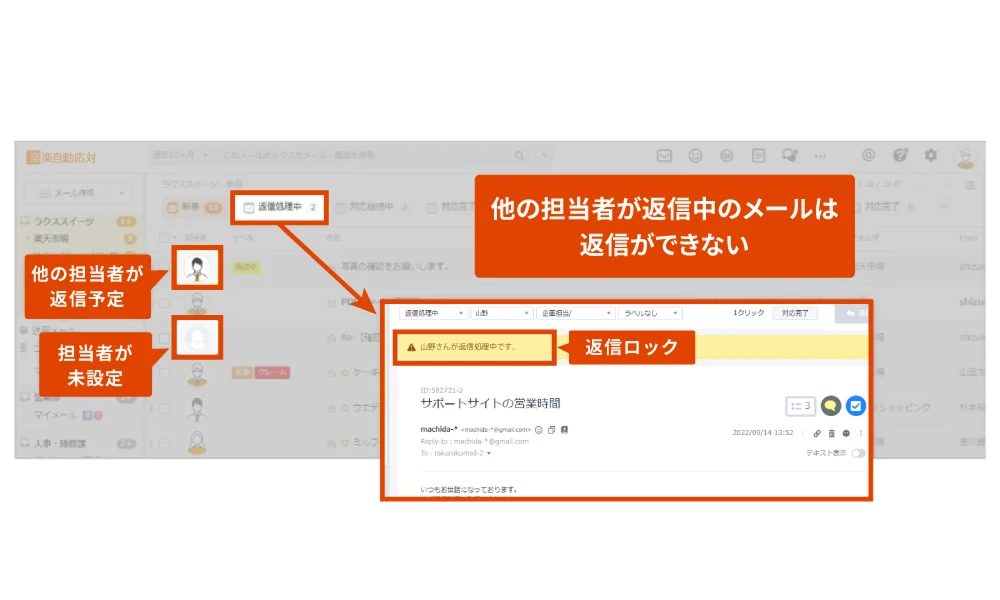Open the document template icon in top bar
This screenshot has width=1000, height=600.
758,156
